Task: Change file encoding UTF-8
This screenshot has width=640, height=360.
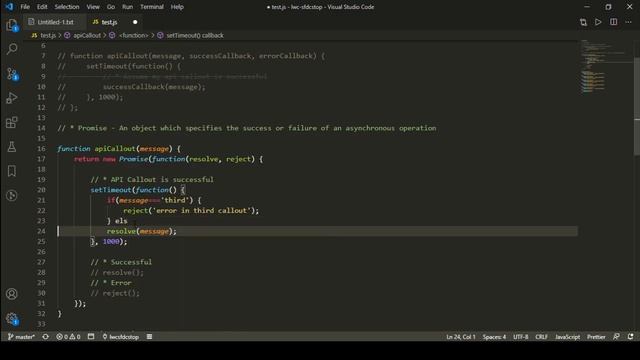Action: [x=520, y=337]
